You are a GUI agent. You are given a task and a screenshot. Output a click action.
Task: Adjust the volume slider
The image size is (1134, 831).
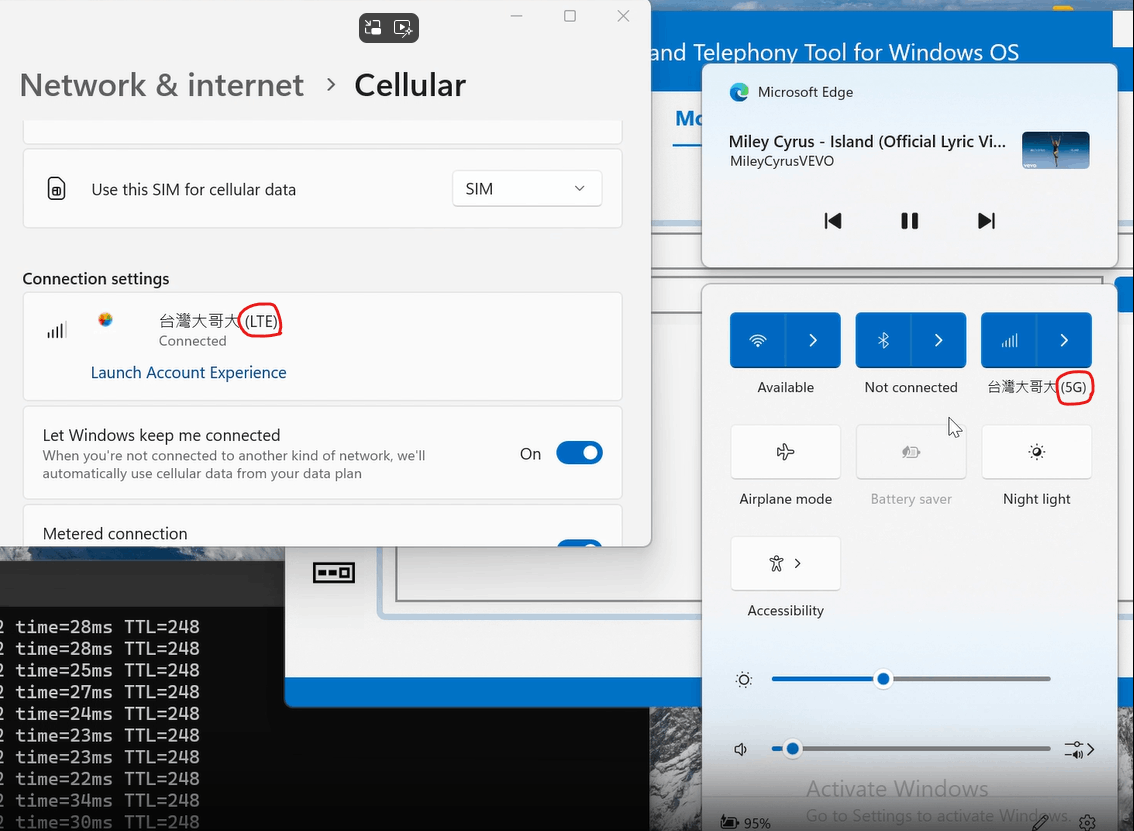[x=911, y=749]
